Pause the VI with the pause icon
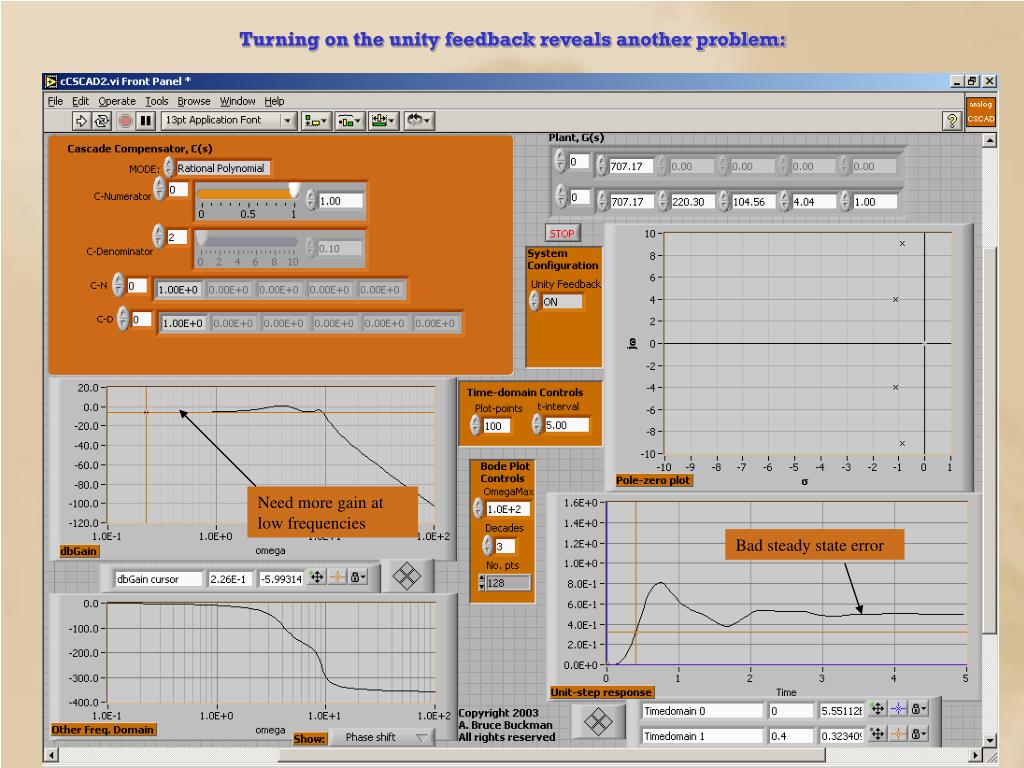1024x768 pixels. [x=146, y=120]
